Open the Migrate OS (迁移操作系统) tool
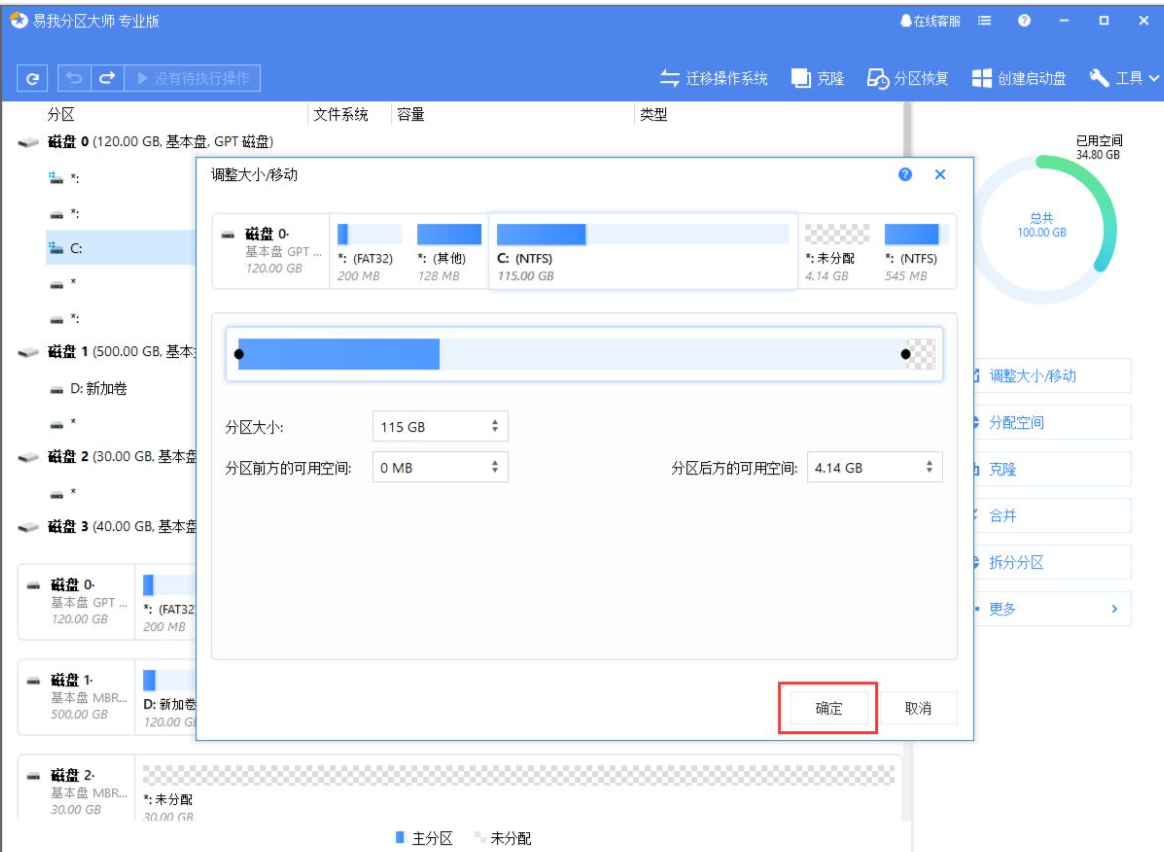This screenshot has height=852, width=1164. pyautogui.click(x=714, y=78)
